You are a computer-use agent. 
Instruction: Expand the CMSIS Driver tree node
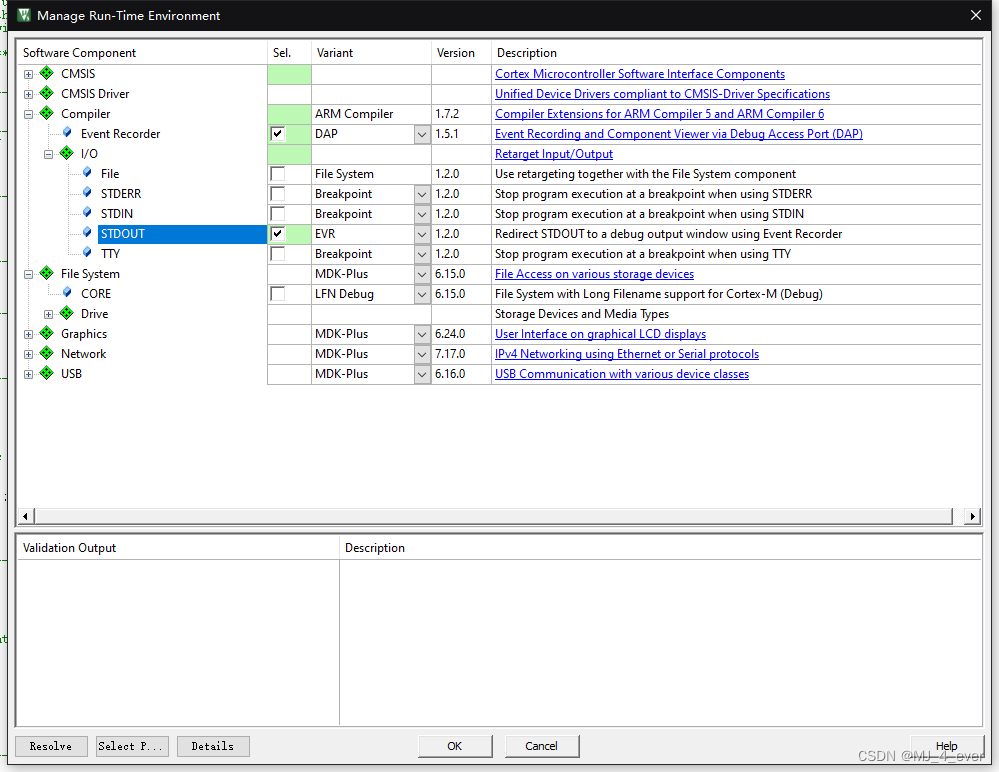pos(29,94)
